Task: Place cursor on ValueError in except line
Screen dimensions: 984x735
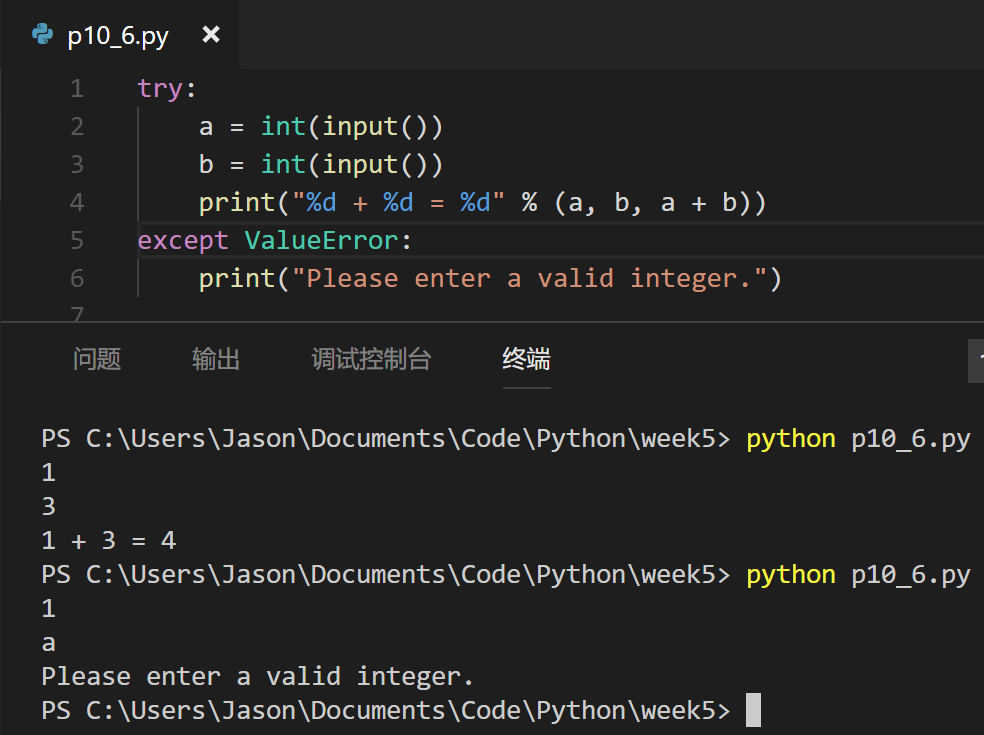Action: (x=321, y=240)
